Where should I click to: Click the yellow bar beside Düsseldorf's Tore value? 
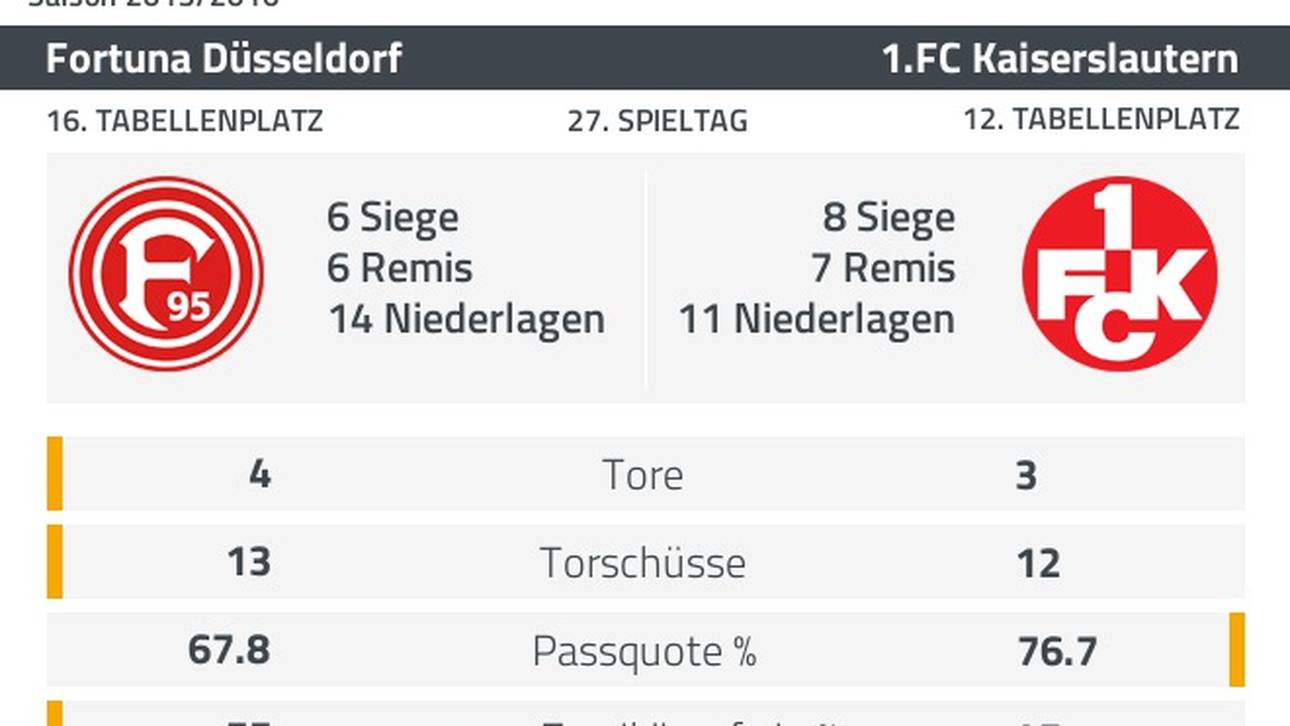(55, 473)
